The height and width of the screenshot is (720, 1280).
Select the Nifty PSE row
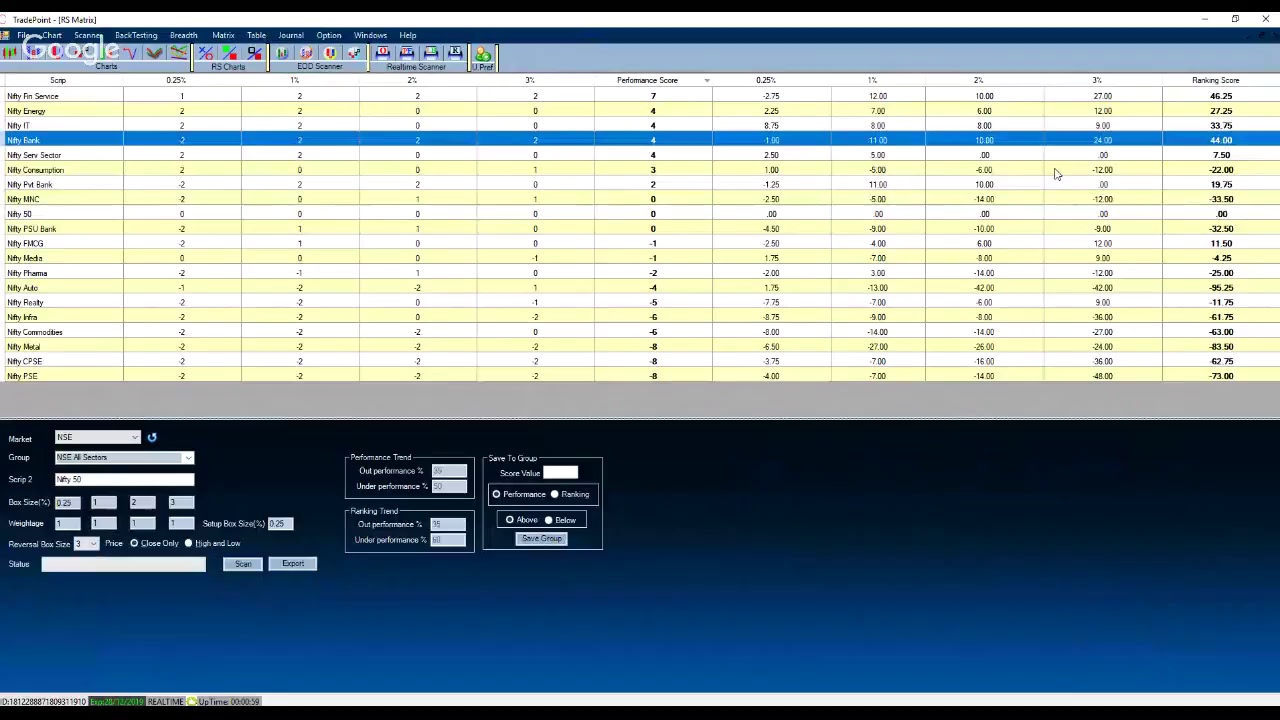[x=640, y=376]
